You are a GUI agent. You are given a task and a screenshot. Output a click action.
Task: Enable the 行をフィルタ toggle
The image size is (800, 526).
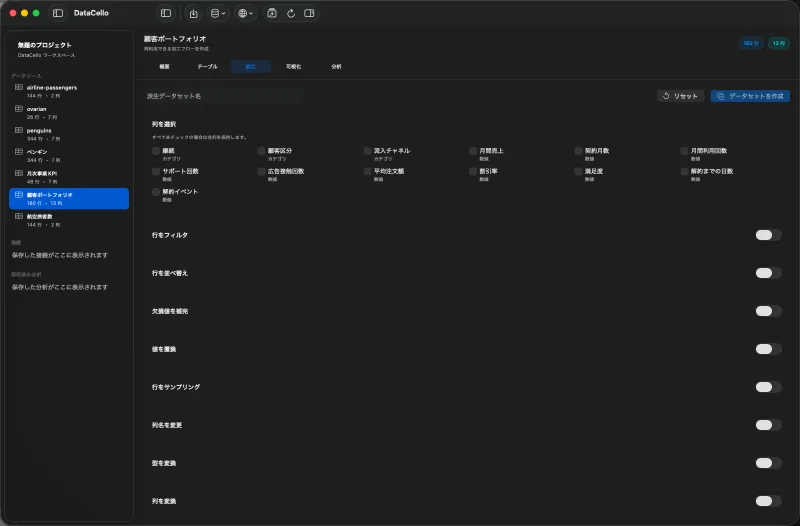[x=768, y=235]
